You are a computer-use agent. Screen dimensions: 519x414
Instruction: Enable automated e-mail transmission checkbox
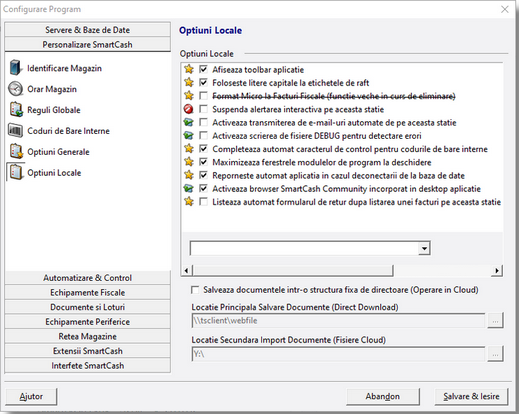[x=203, y=122]
